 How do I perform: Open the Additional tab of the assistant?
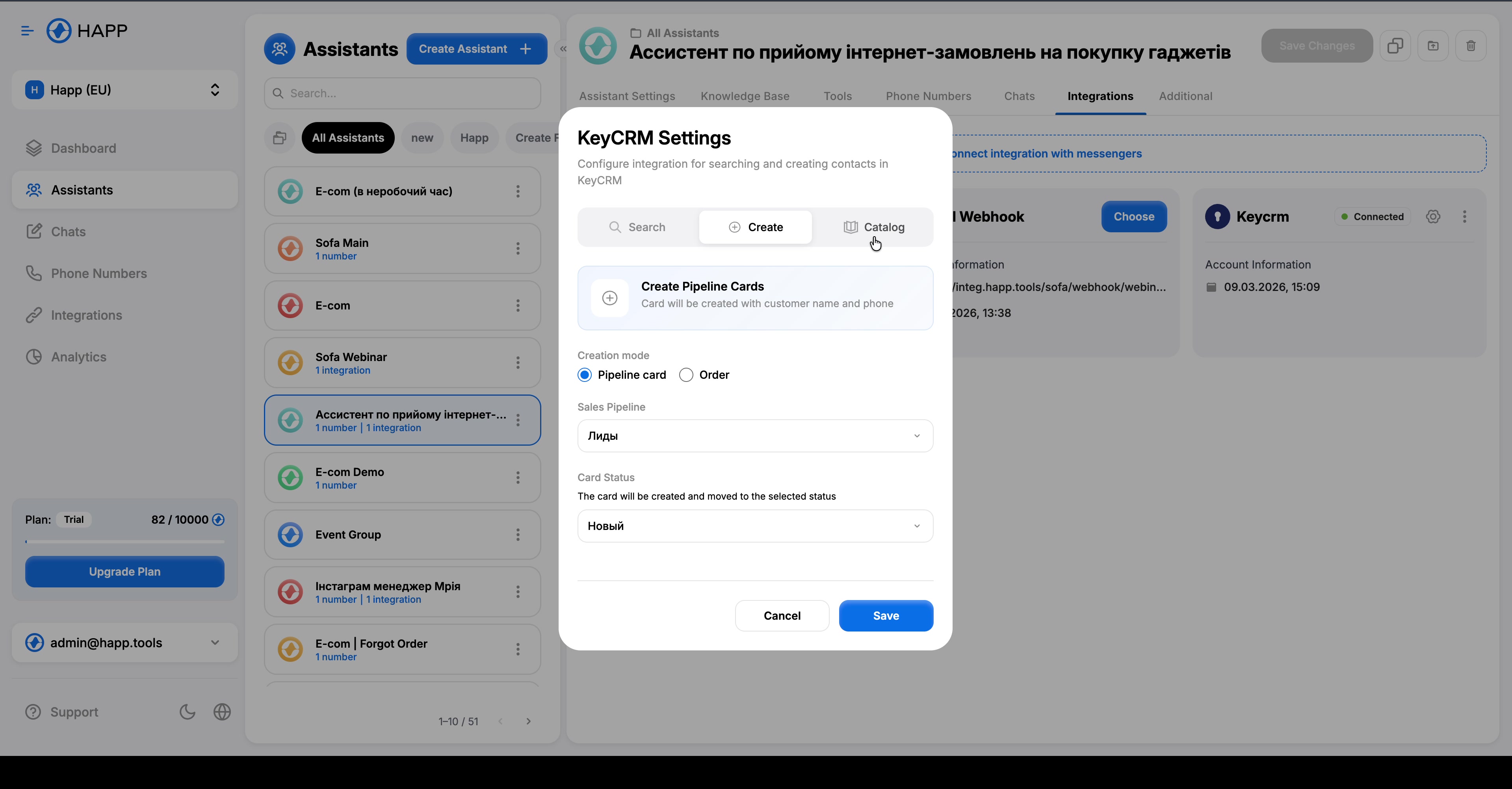click(x=1186, y=96)
